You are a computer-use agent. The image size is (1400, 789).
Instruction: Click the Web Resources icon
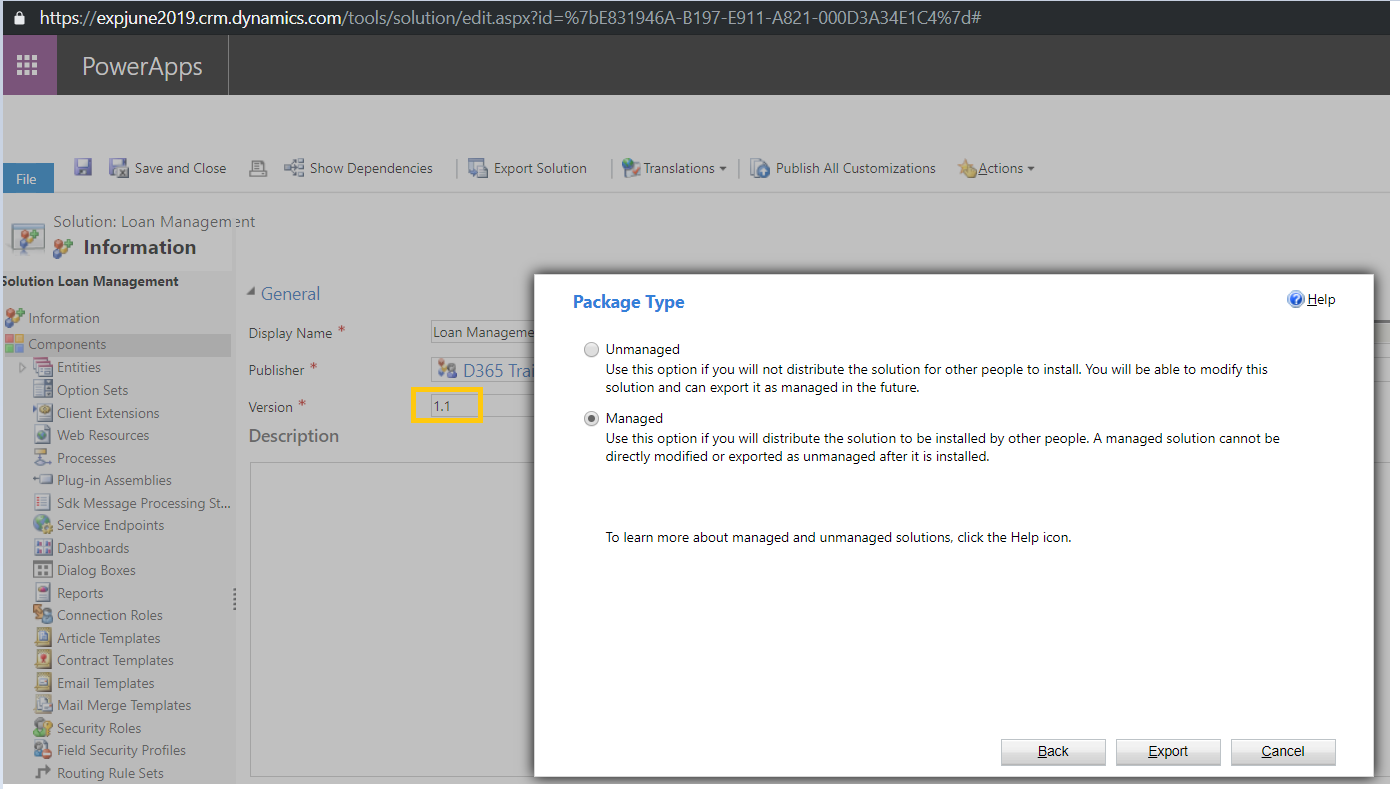click(43, 435)
